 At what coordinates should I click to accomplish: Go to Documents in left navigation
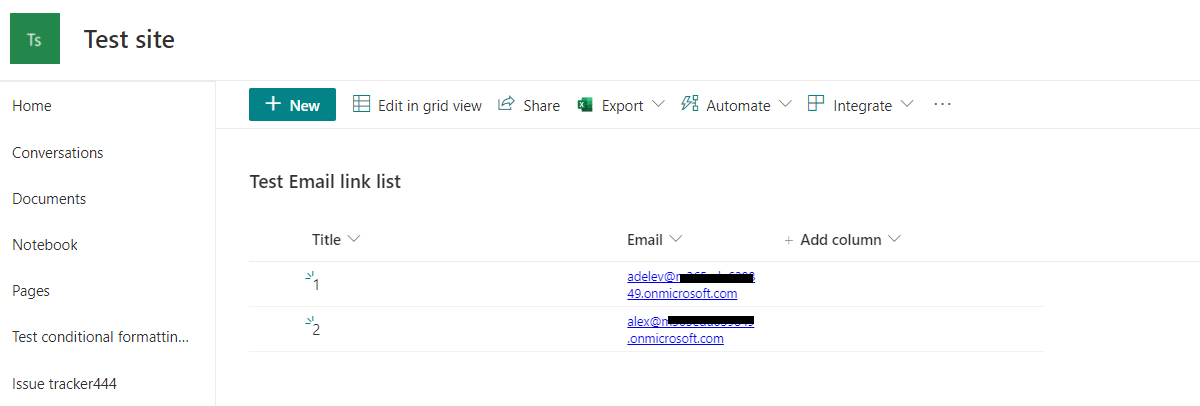49,199
